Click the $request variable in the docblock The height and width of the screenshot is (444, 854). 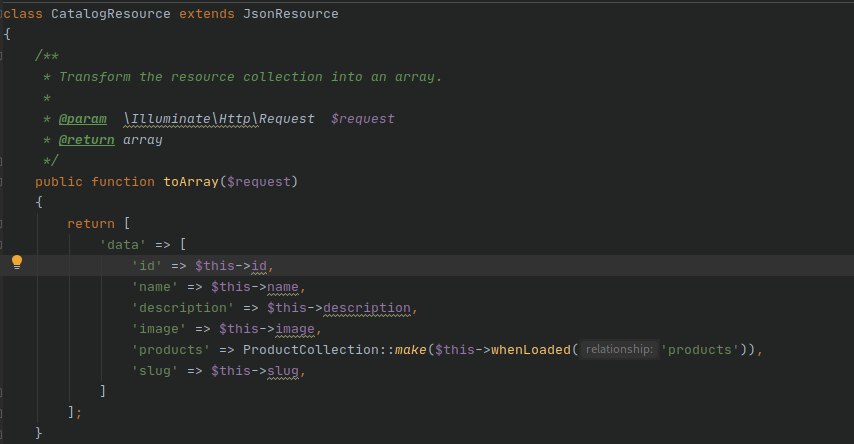coord(363,119)
